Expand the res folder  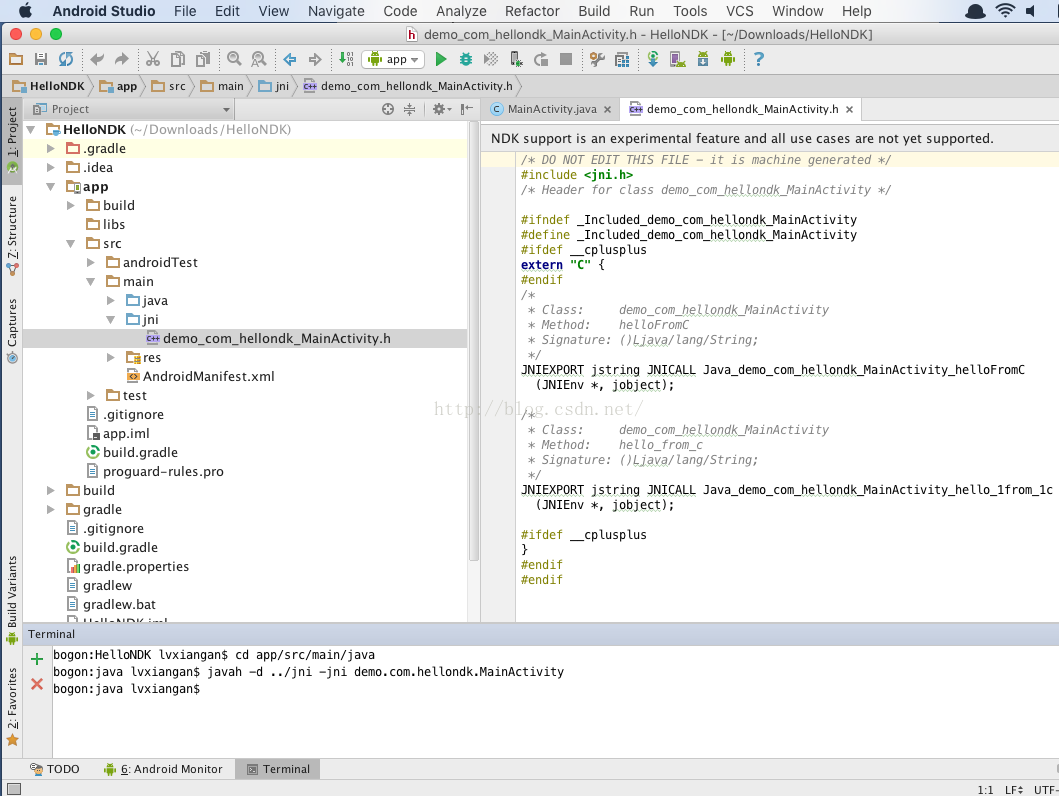111,357
